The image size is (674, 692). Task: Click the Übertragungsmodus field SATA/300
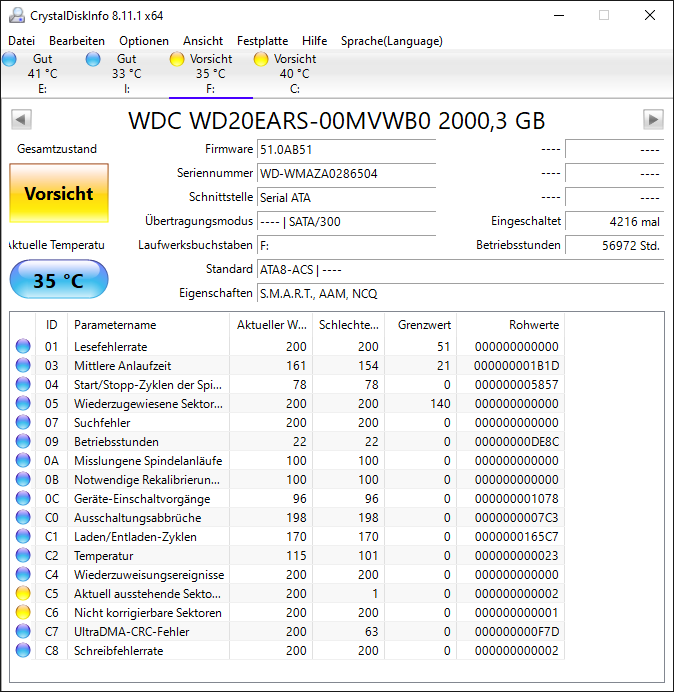[346, 221]
